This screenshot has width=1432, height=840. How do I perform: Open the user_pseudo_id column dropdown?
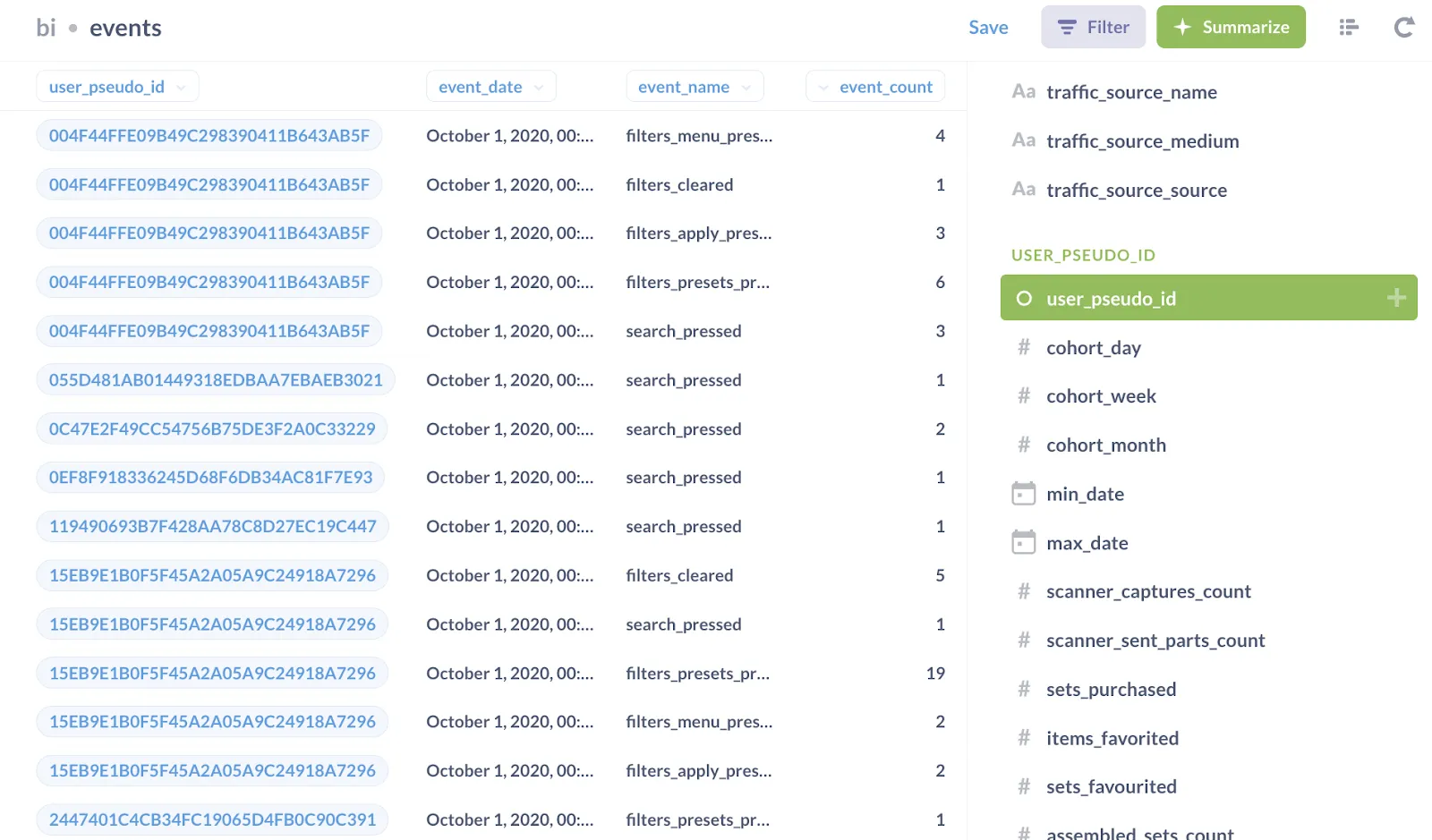(x=182, y=86)
